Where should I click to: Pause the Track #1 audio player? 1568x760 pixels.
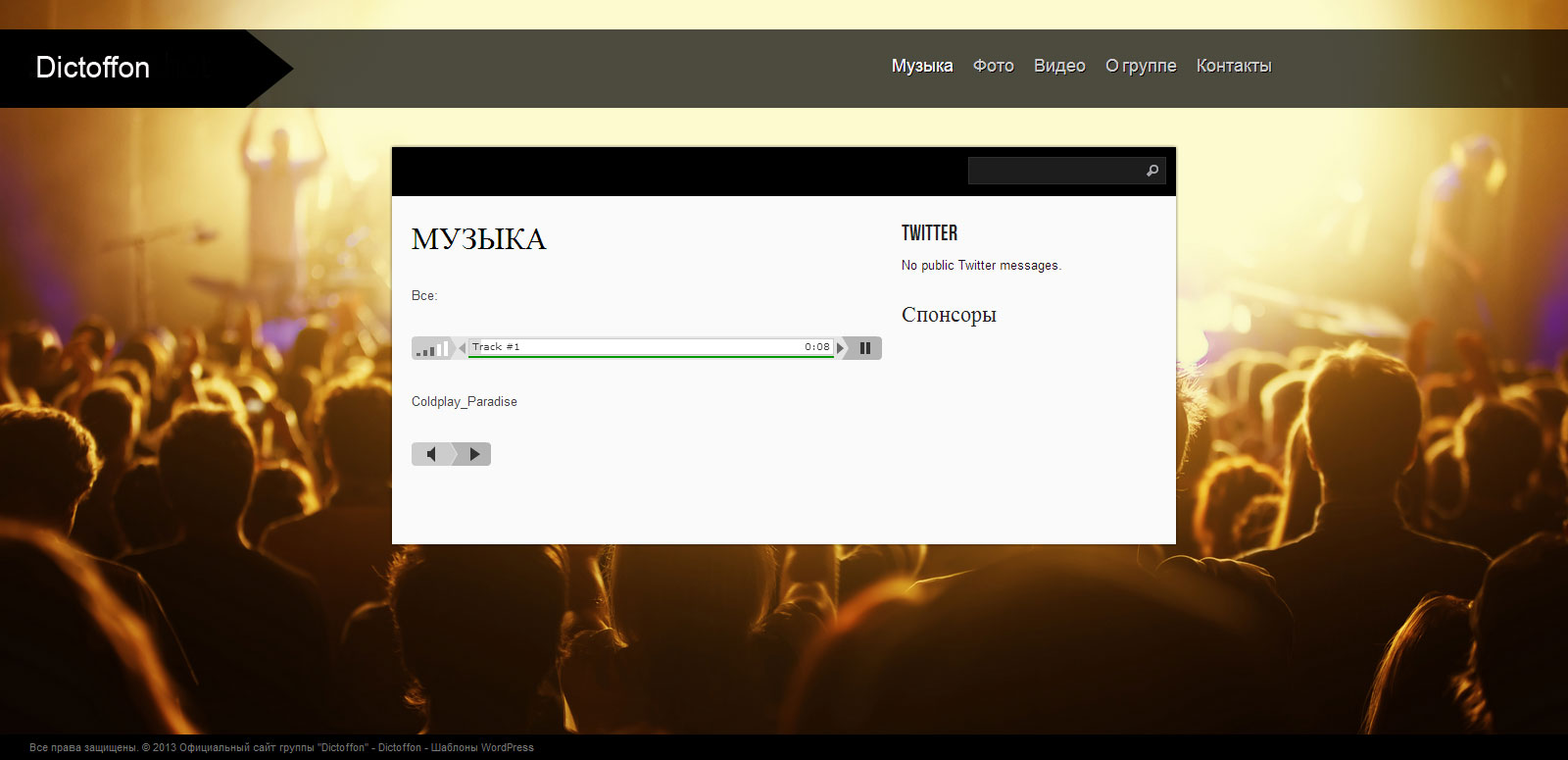864,348
